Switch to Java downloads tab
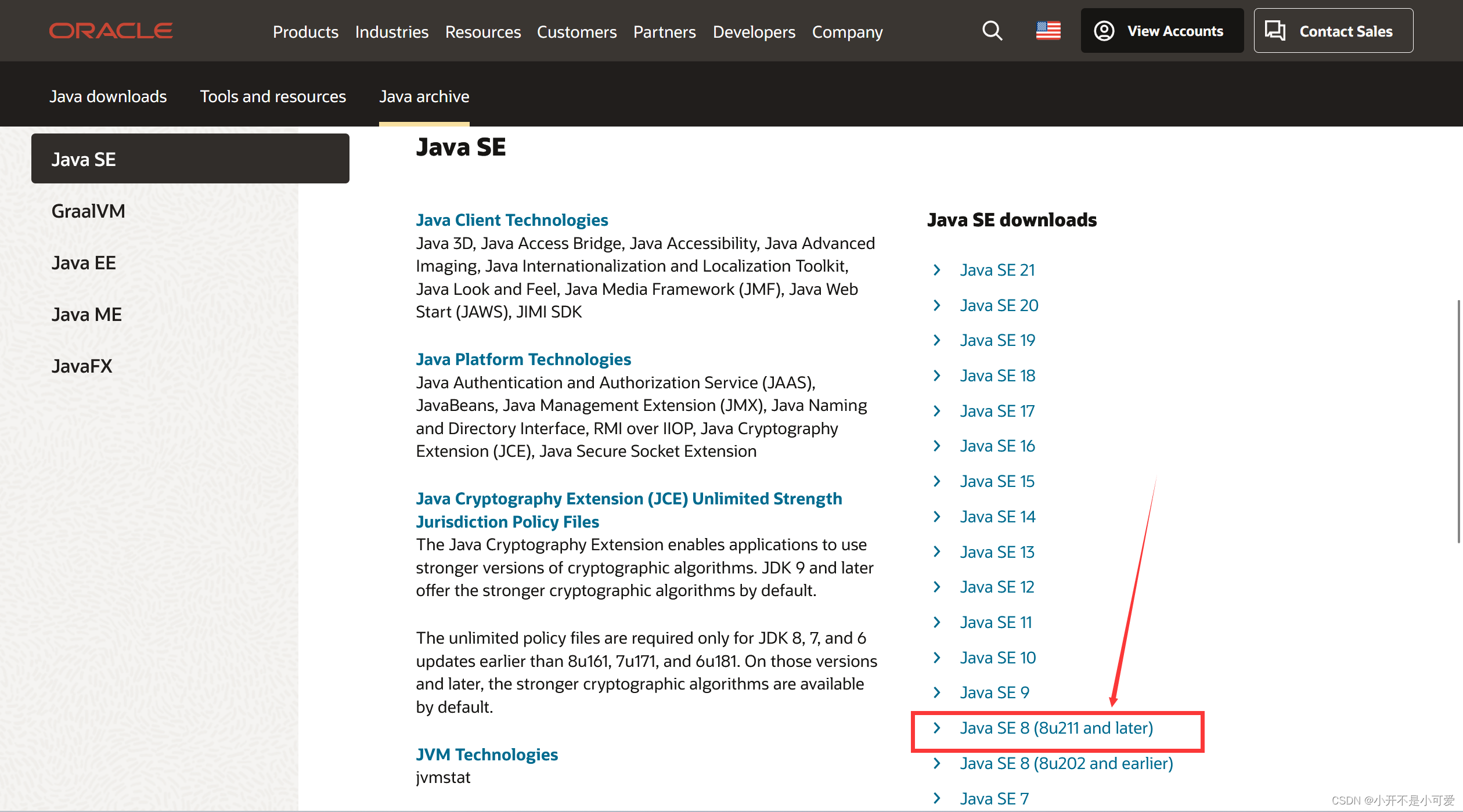This screenshot has width=1463, height=812. (x=108, y=96)
